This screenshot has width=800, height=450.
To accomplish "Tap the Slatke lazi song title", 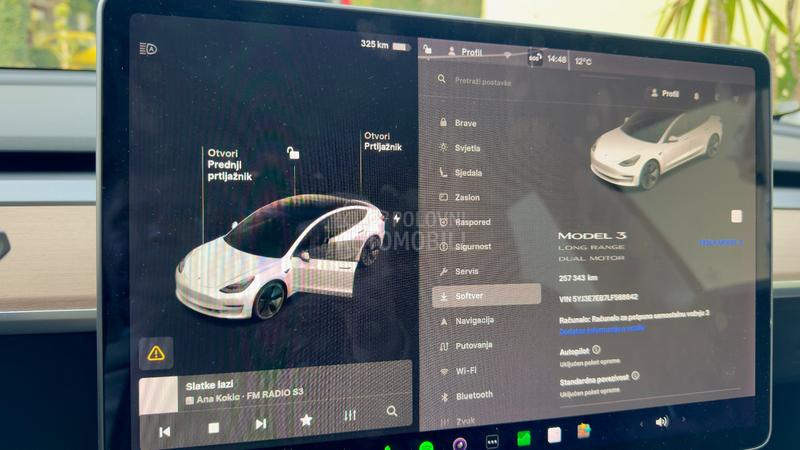I will point(209,385).
